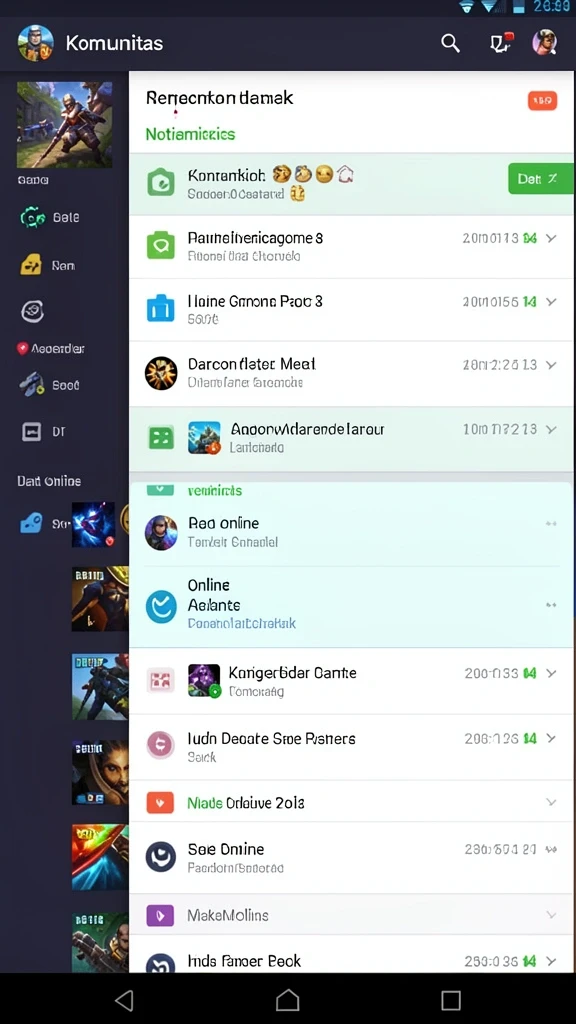Open the green Notiamicicies link
576x1024 pixels.
[190, 135]
